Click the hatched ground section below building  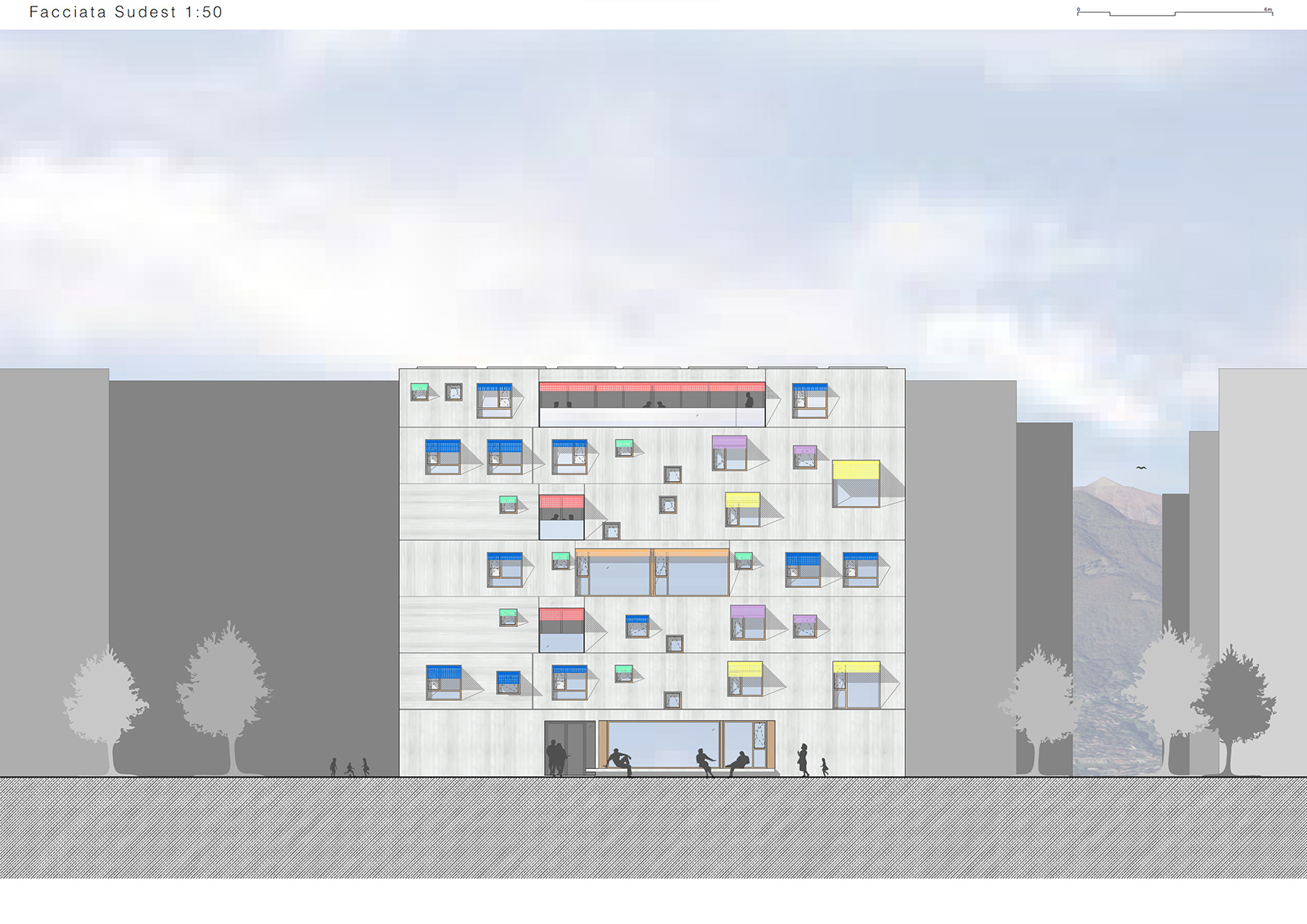click(x=652, y=827)
